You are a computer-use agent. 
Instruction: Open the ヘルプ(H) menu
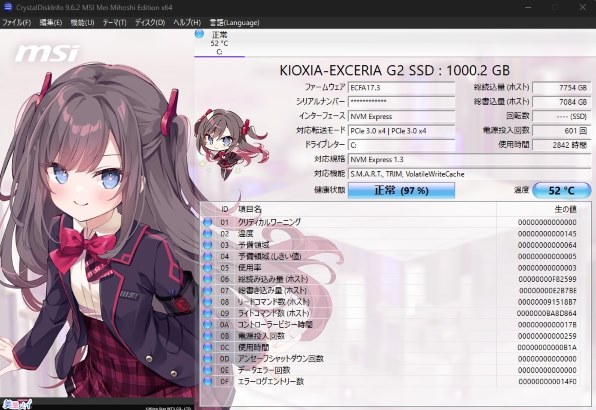pyautogui.click(x=187, y=22)
